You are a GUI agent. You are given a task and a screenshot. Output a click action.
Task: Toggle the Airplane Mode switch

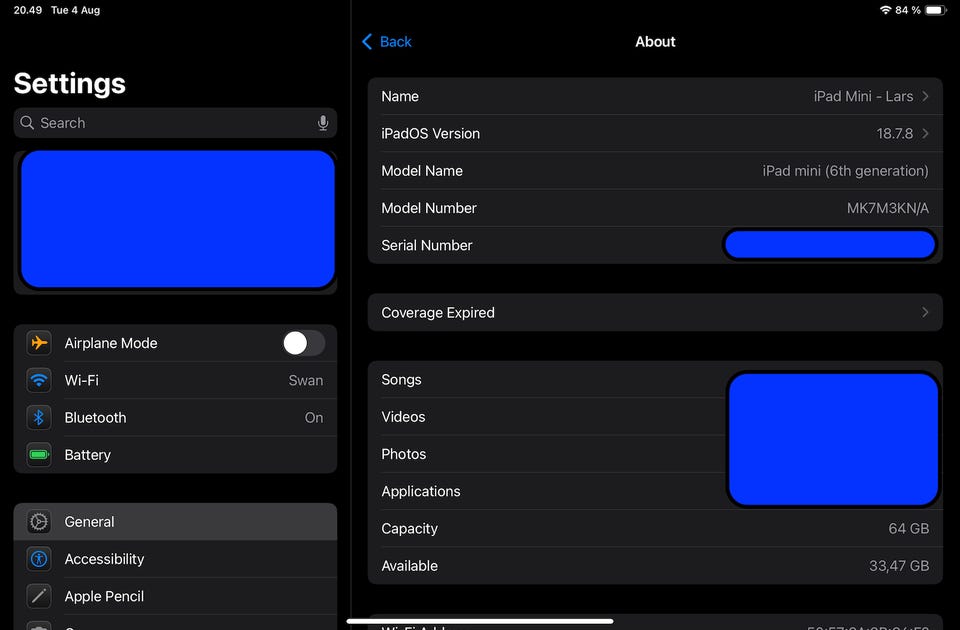point(303,343)
